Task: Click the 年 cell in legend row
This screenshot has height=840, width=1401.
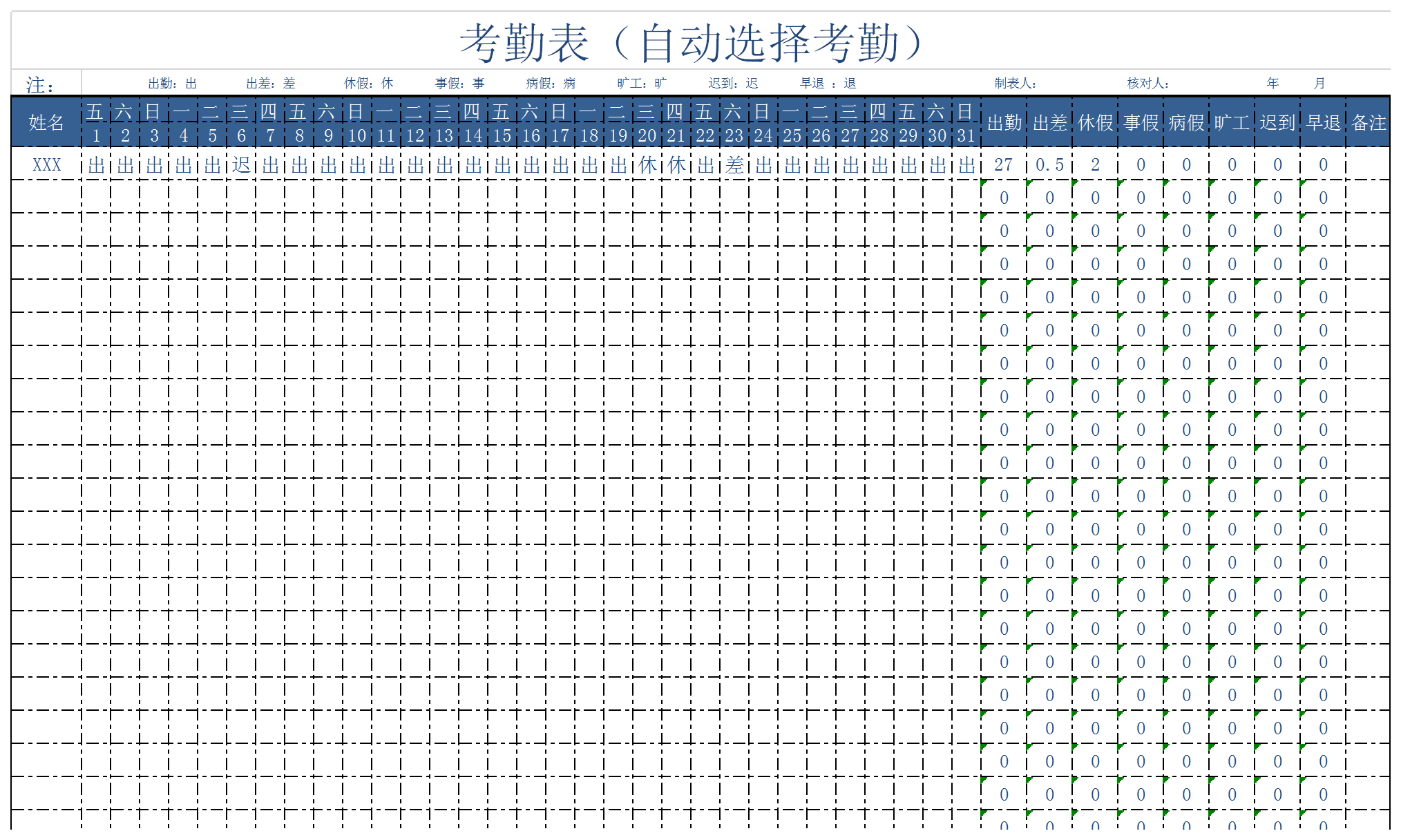Action: pyautogui.click(x=1273, y=84)
